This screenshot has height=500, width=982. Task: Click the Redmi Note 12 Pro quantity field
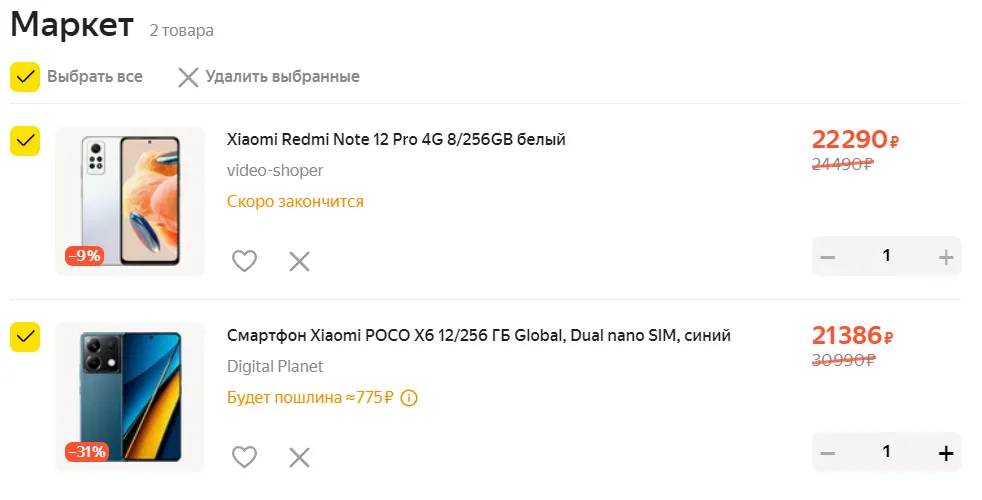coord(886,256)
